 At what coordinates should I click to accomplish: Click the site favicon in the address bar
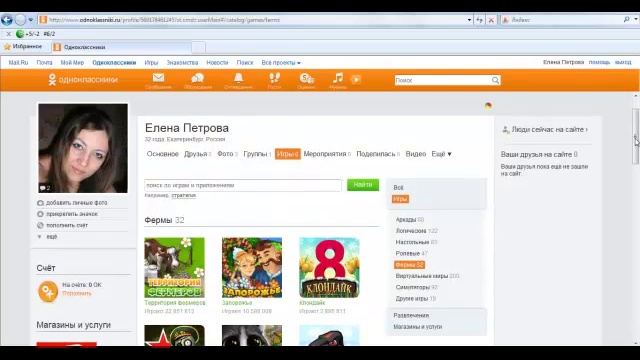(x=43, y=20)
